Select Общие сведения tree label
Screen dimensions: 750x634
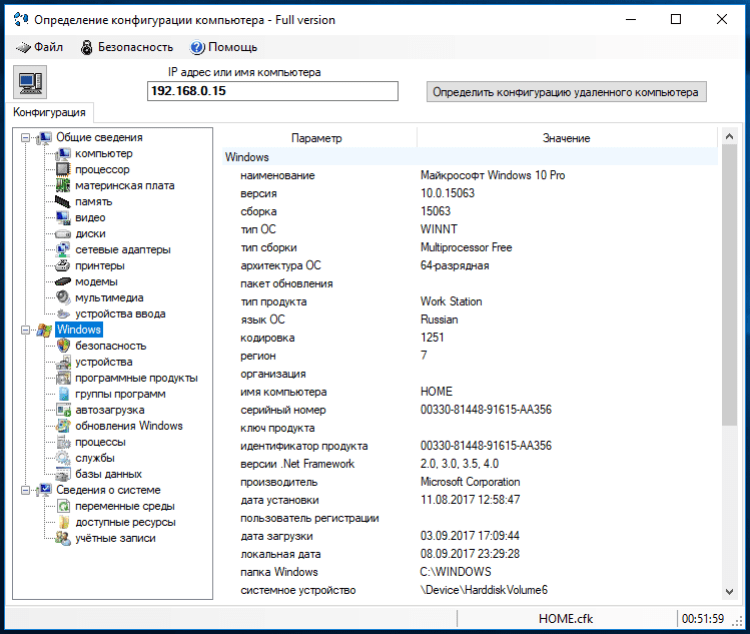[x=99, y=137]
